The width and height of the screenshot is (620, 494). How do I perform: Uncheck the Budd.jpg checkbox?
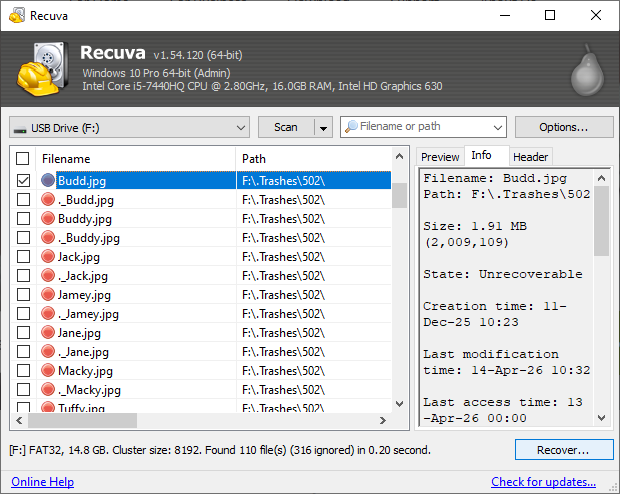[x=23, y=181]
